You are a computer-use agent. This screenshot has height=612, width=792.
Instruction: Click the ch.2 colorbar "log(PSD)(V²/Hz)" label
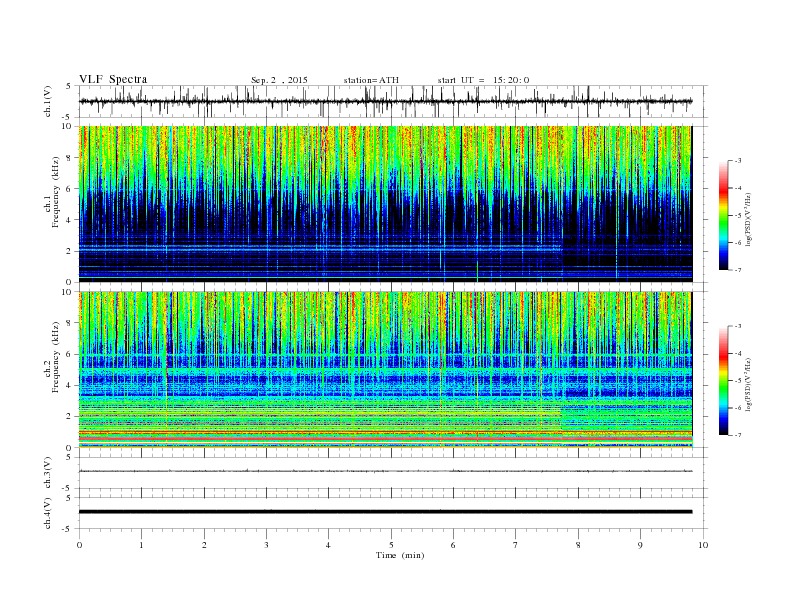(x=748, y=383)
